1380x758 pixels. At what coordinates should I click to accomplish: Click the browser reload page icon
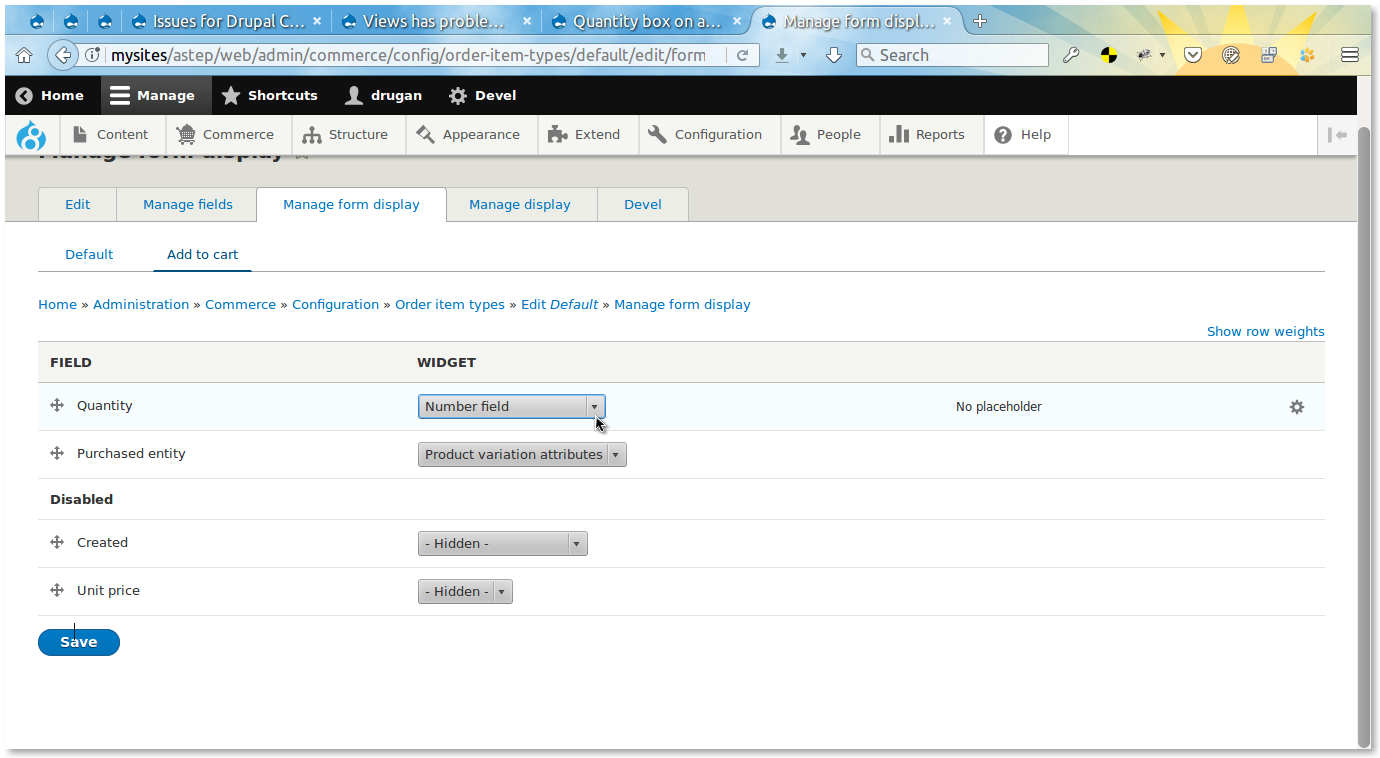pos(742,55)
